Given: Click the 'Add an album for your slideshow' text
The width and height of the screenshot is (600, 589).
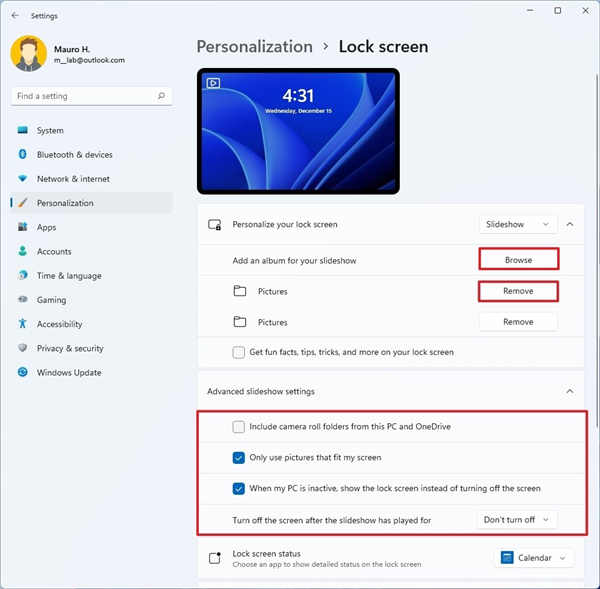Looking at the screenshot, I should (x=294, y=260).
